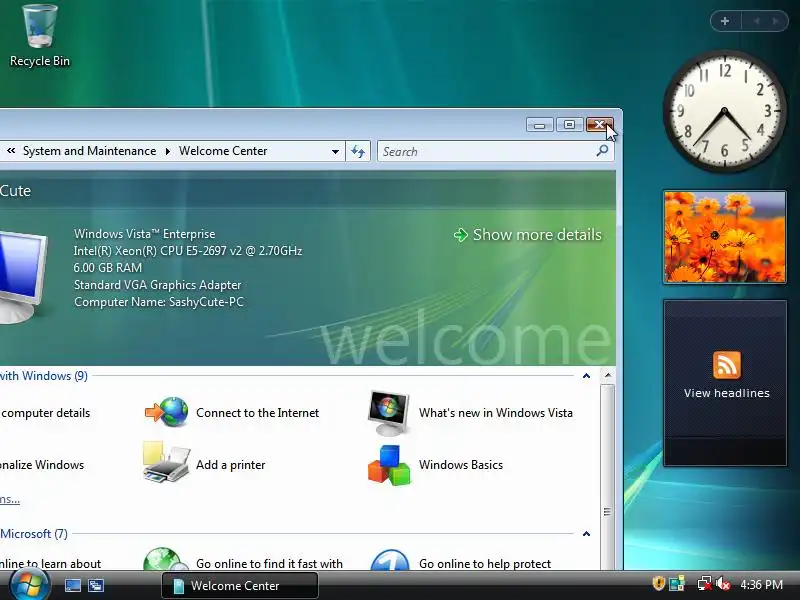Click the sidebar add gadget plus button
800x600 pixels.
(725, 21)
